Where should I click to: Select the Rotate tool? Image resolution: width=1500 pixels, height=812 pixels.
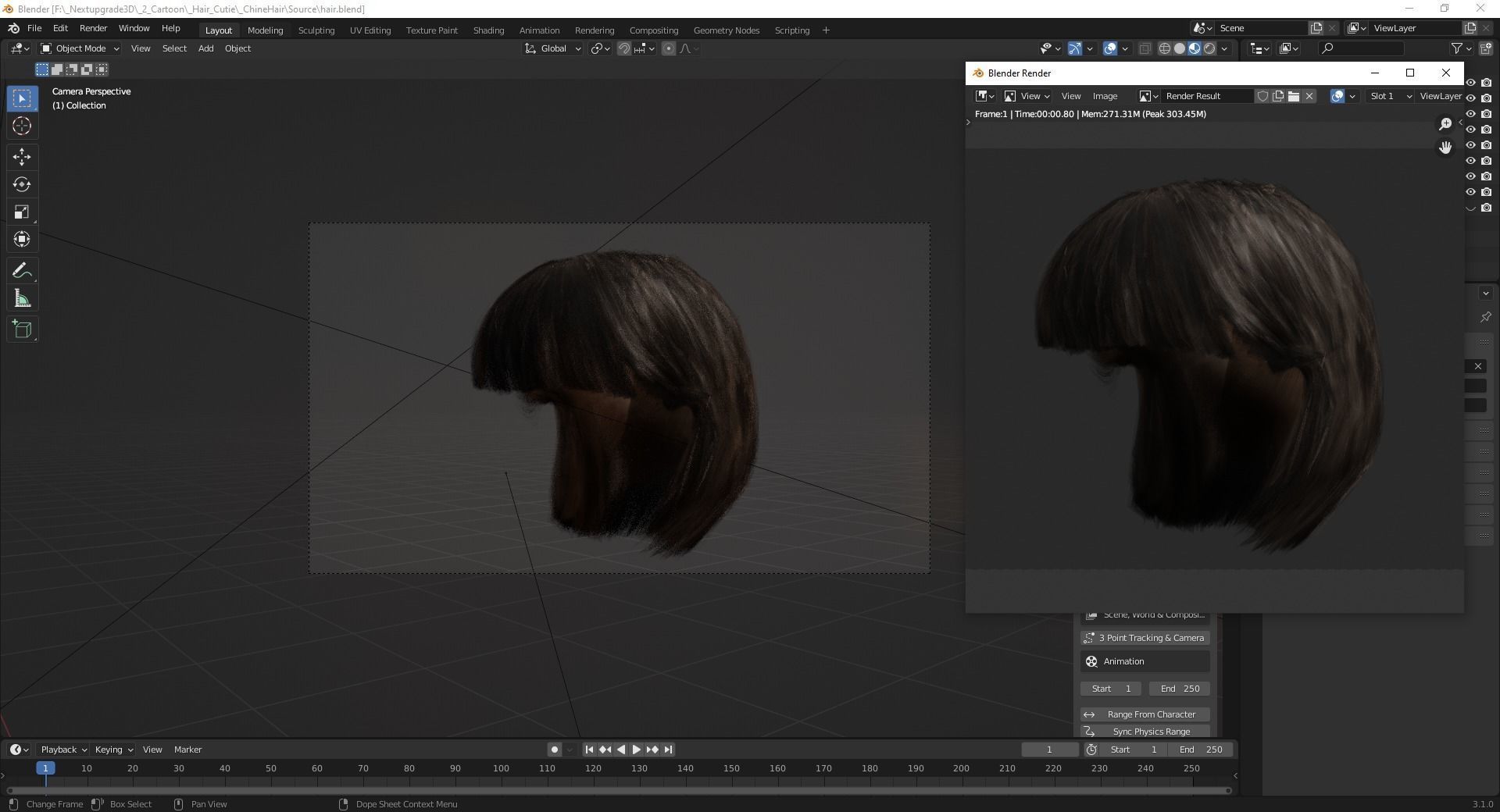(22, 184)
